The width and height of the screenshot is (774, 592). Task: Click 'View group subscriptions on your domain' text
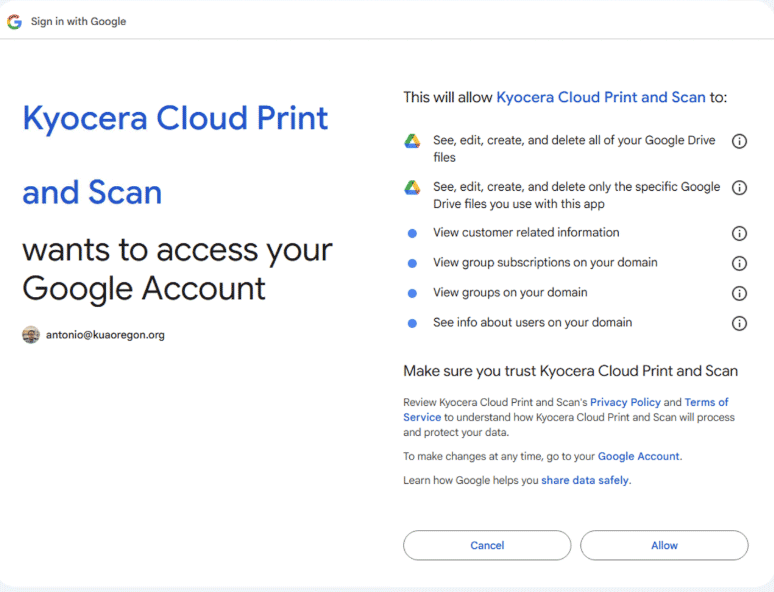[545, 262]
